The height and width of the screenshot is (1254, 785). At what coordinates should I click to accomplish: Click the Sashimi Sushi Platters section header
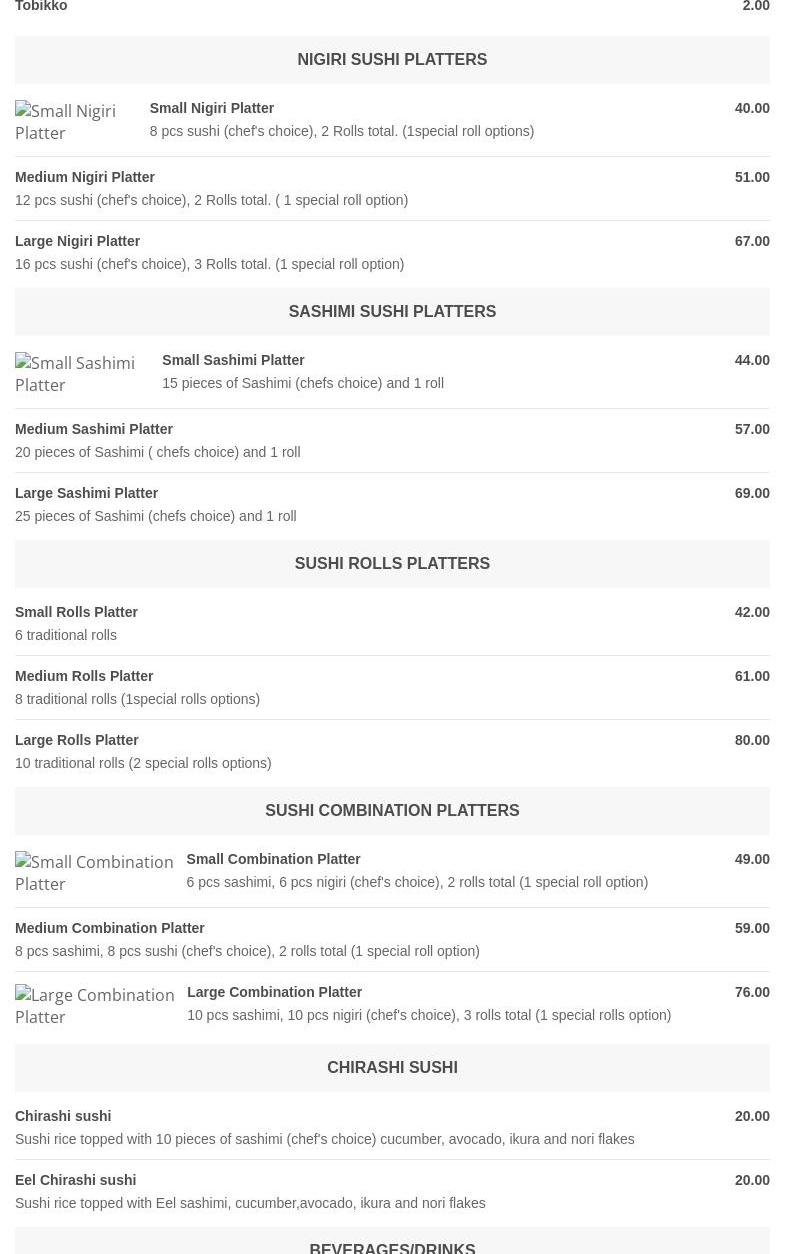392,312
